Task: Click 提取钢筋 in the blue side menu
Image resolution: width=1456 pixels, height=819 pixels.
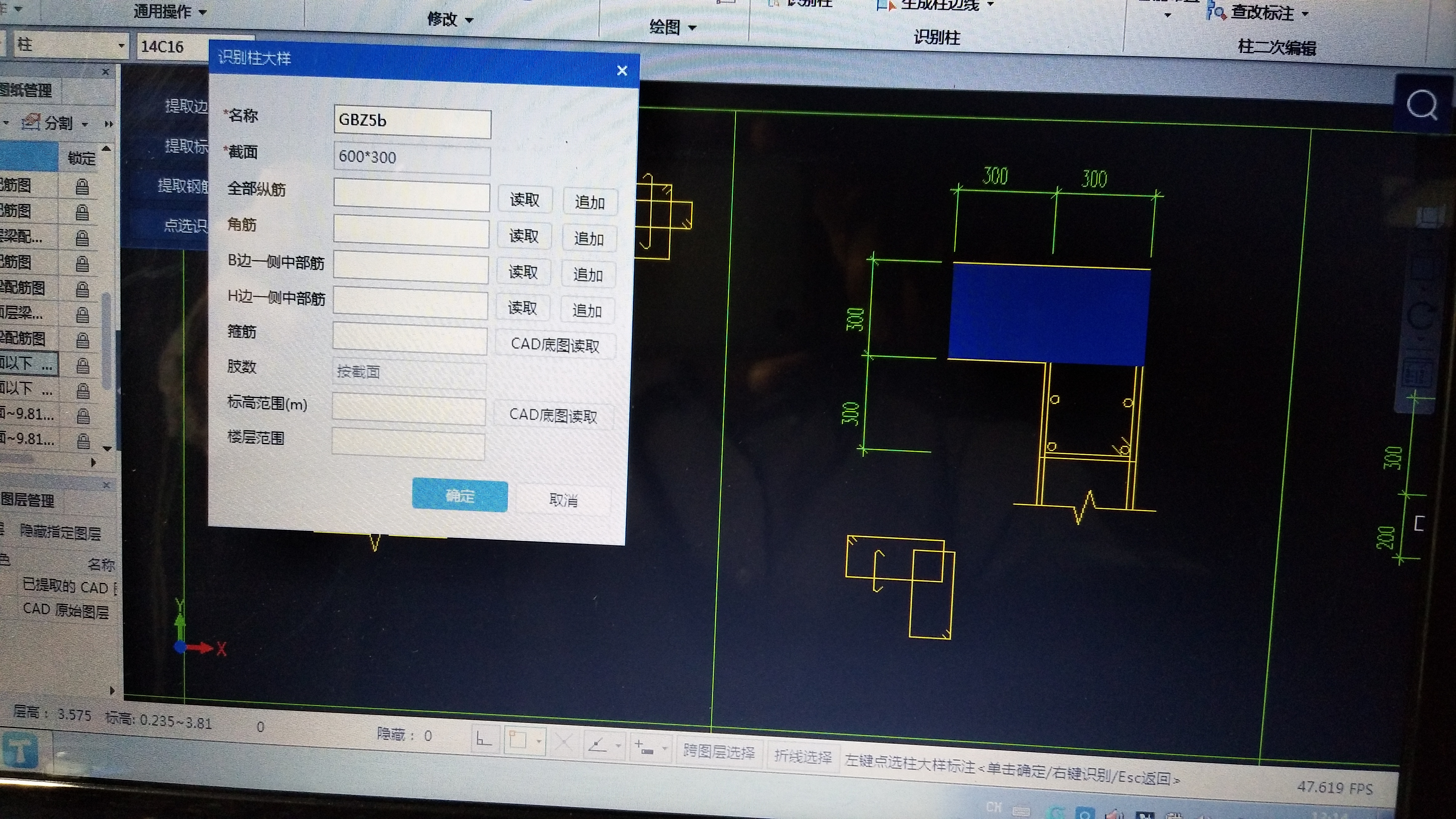Action: click(183, 185)
